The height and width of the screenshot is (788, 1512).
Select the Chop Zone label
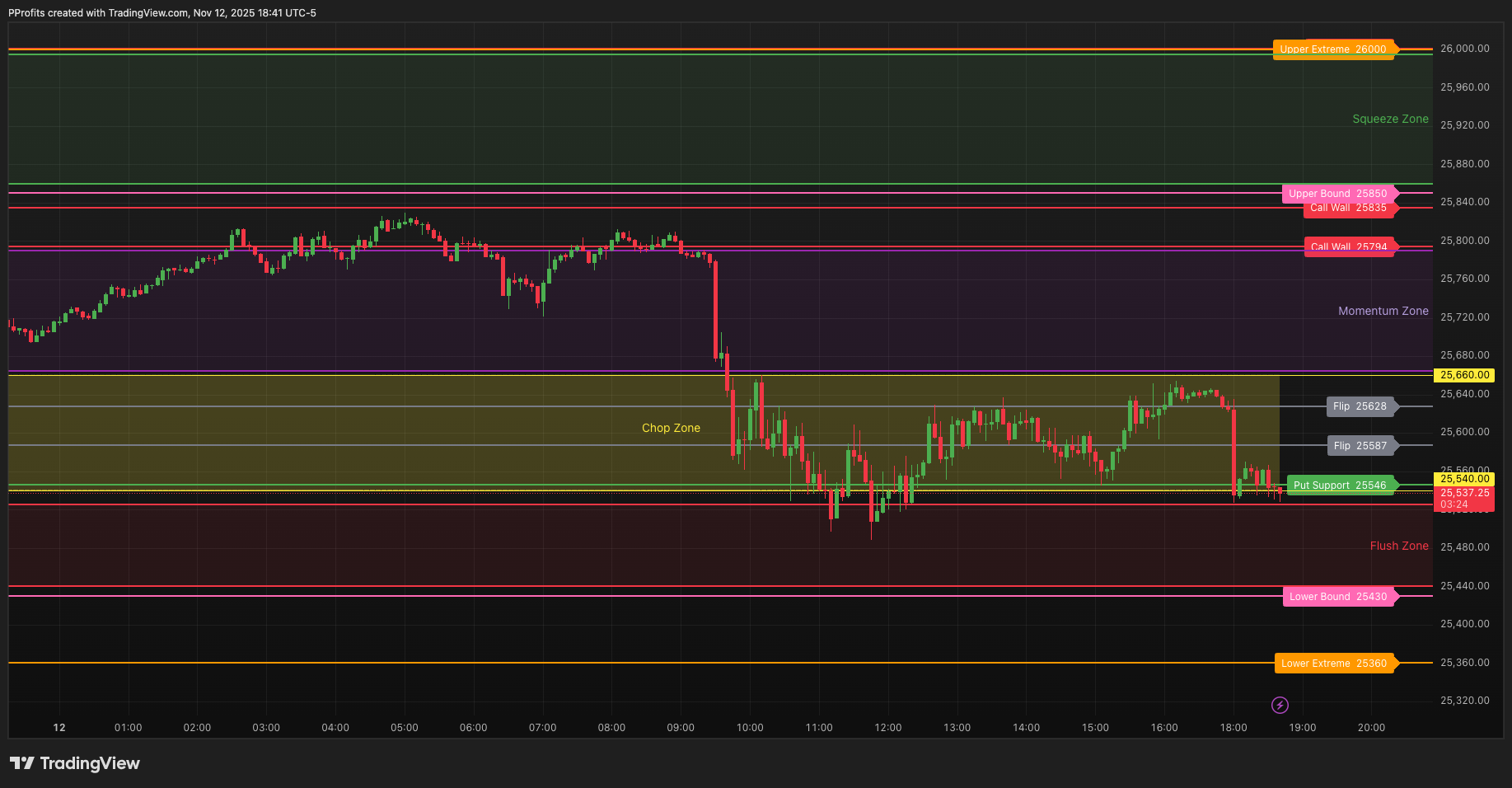coord(671,428)
